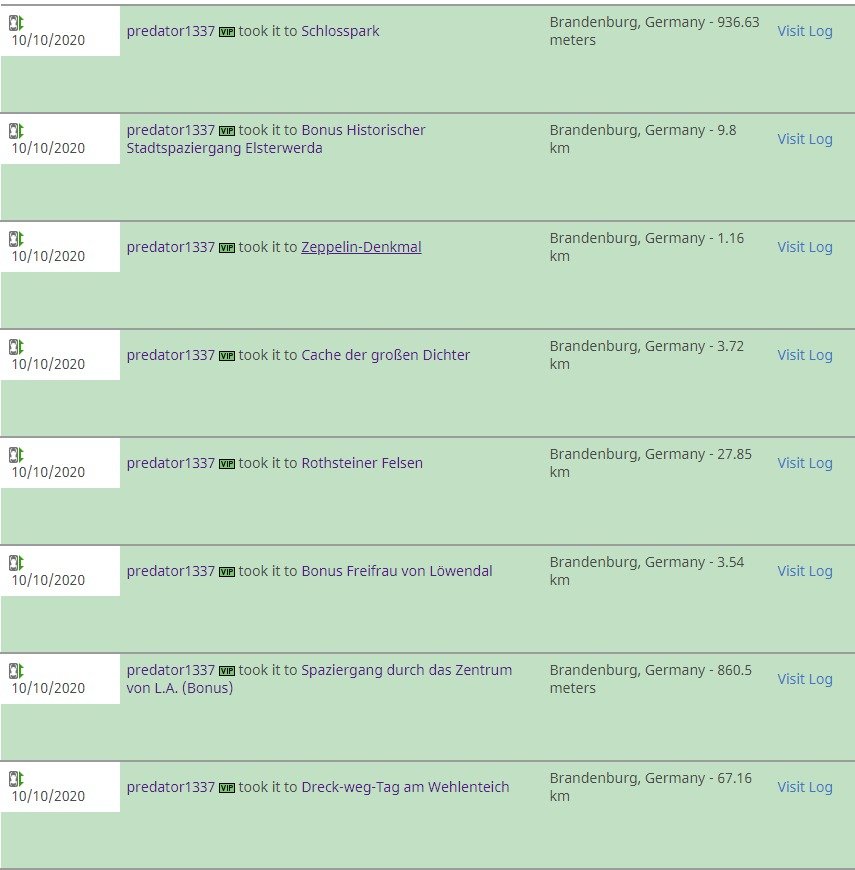The image size is (855, 870).
Task: Open Bonus Freifrau von Löwendal link
Action: click(397, 571)
